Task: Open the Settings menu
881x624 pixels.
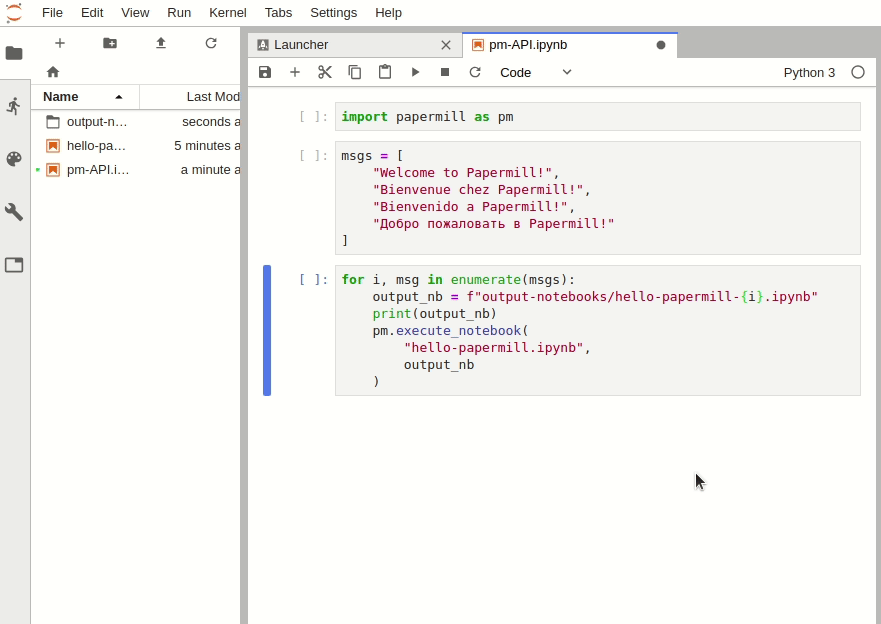Action: pos(334,12)
